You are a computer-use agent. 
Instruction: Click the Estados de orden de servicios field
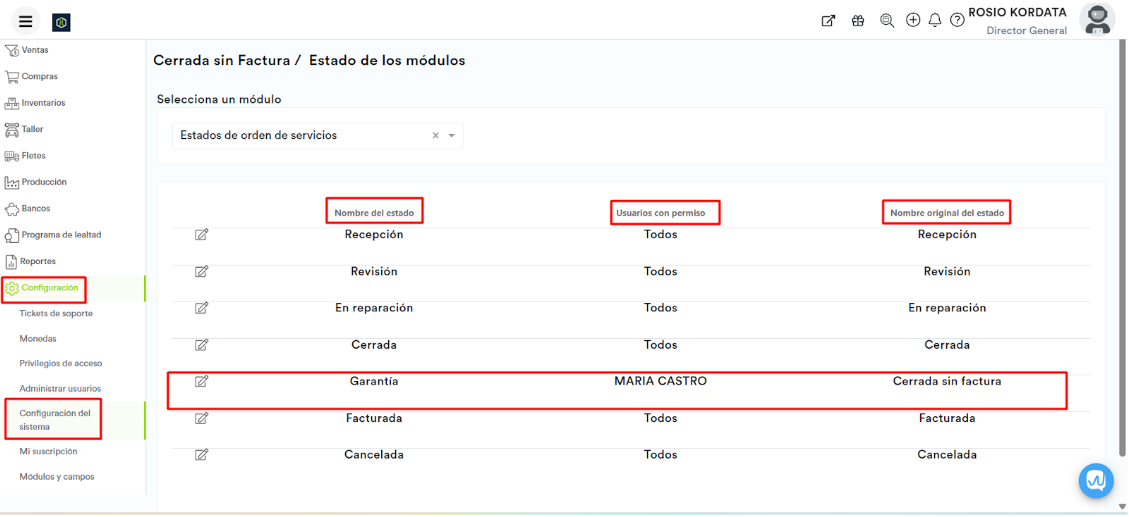tap(300, 136)
